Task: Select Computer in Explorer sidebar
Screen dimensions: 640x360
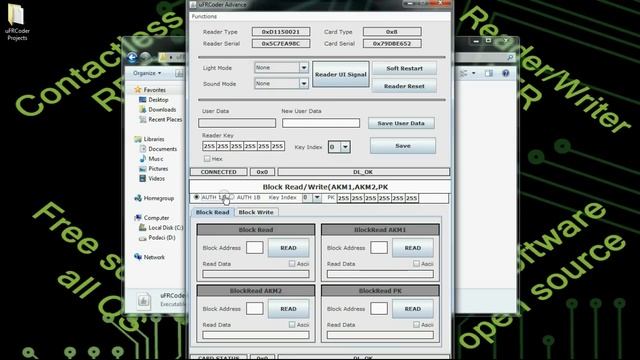Action: pos(151,218)
